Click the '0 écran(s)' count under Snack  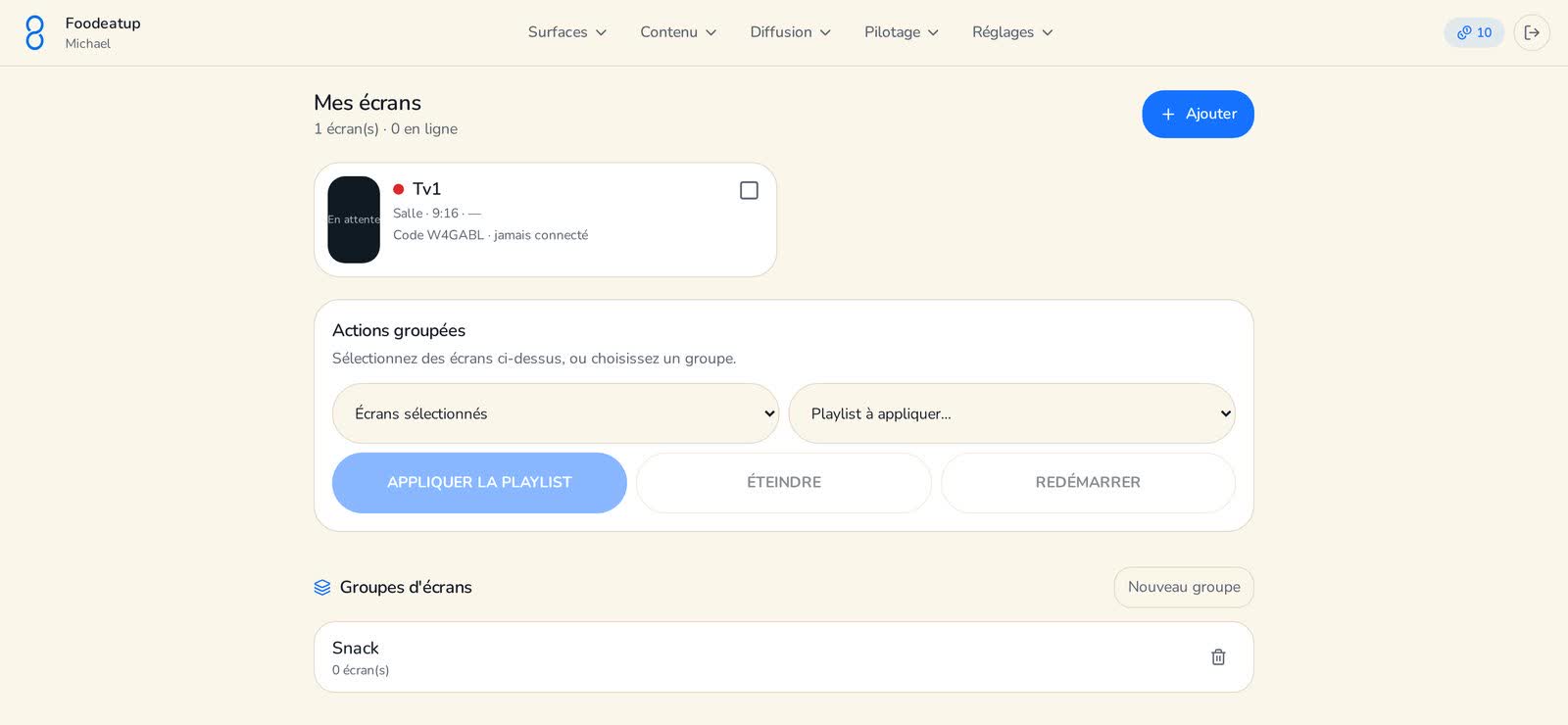pyautogui.click(x=361, y=670)
